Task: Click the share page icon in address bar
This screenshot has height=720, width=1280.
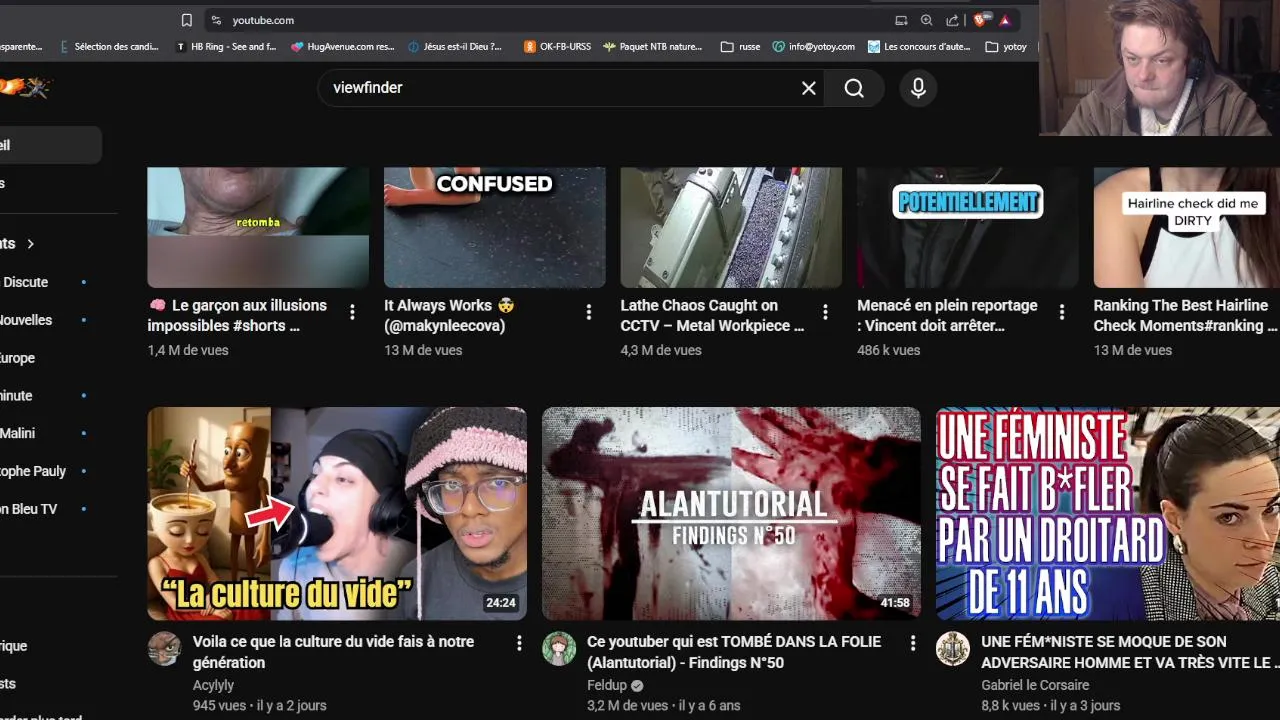Action: tap(952, 20)
